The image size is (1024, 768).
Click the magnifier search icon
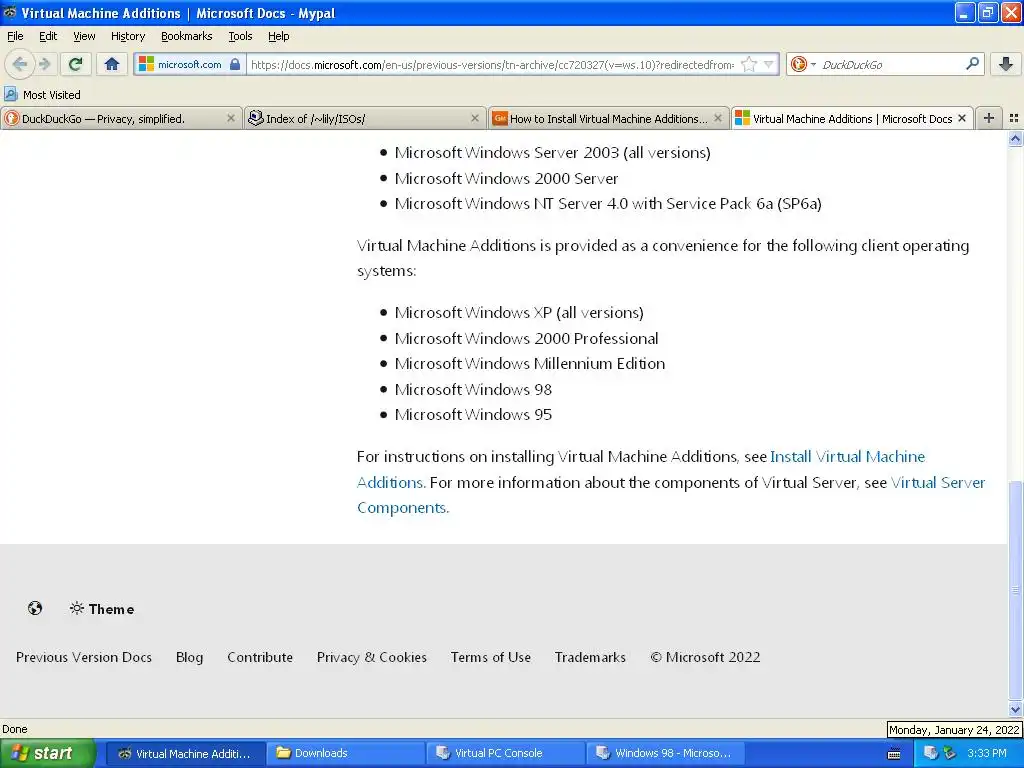pyautogui.click(x=972, y=64)
